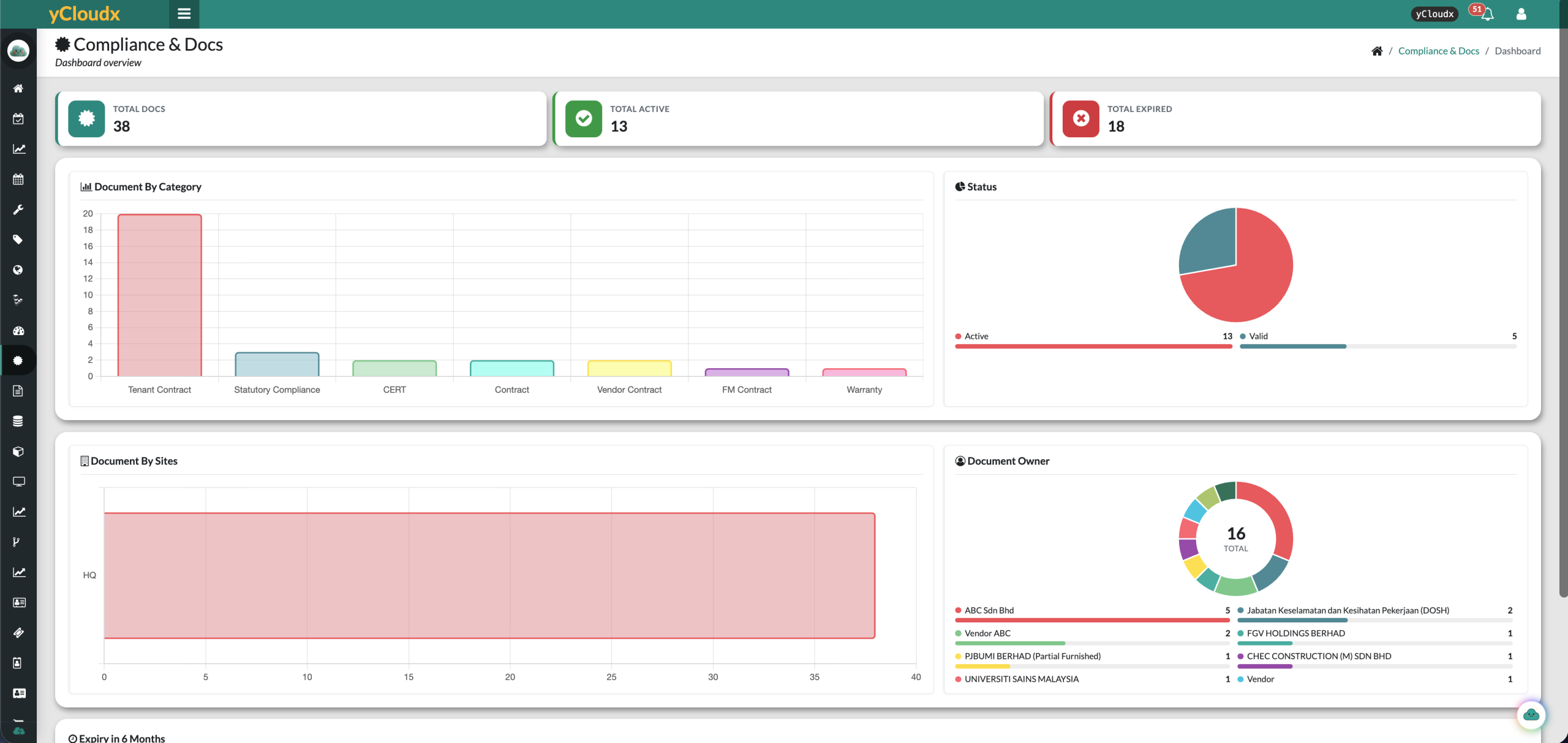Click the Total Active 13 card
This screenshot has height=743, width=1568.
pos(798,118)
